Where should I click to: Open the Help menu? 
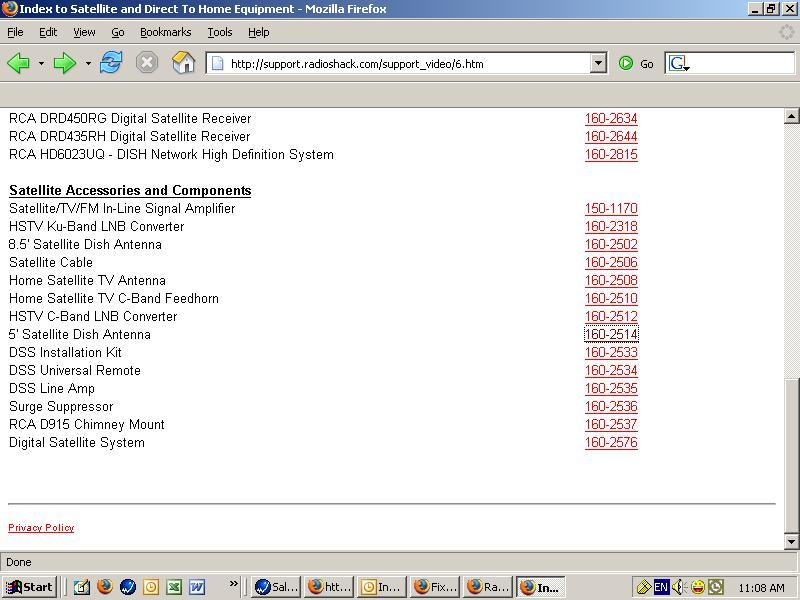click(x=259, y=32)
